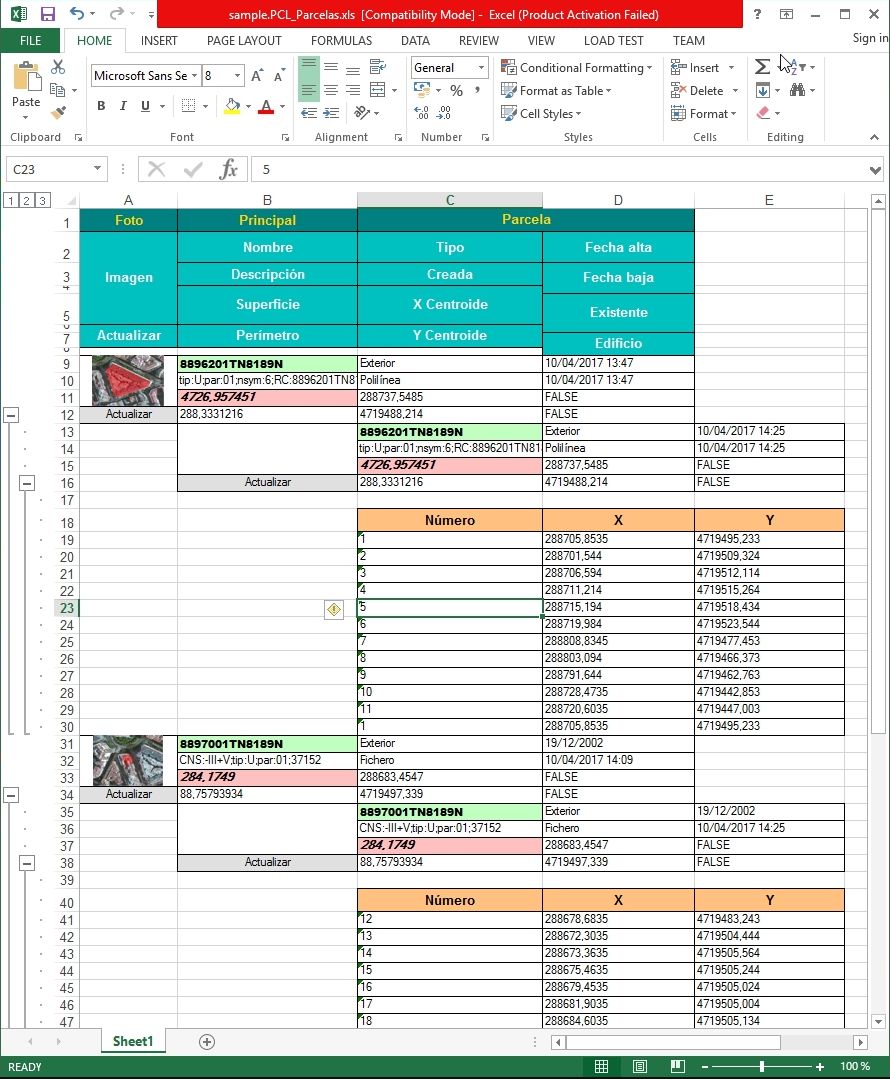This screenshot has height=1079, width=890.
Task: Switch to the DATA tab
Action: click(415, 41)
